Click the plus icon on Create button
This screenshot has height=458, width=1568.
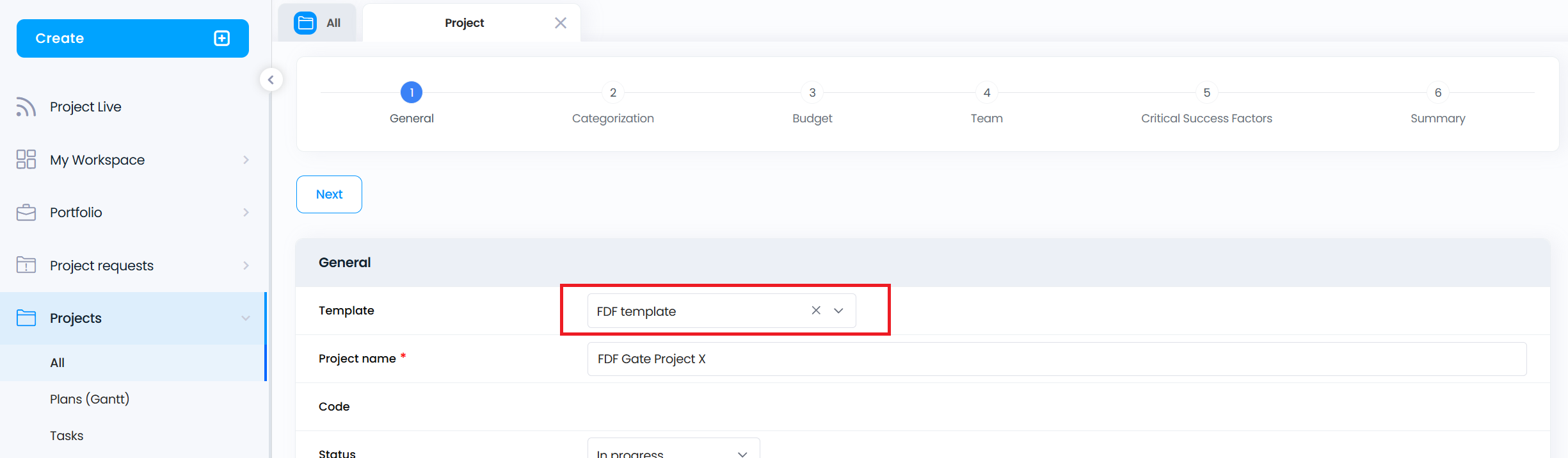point(221,38)
